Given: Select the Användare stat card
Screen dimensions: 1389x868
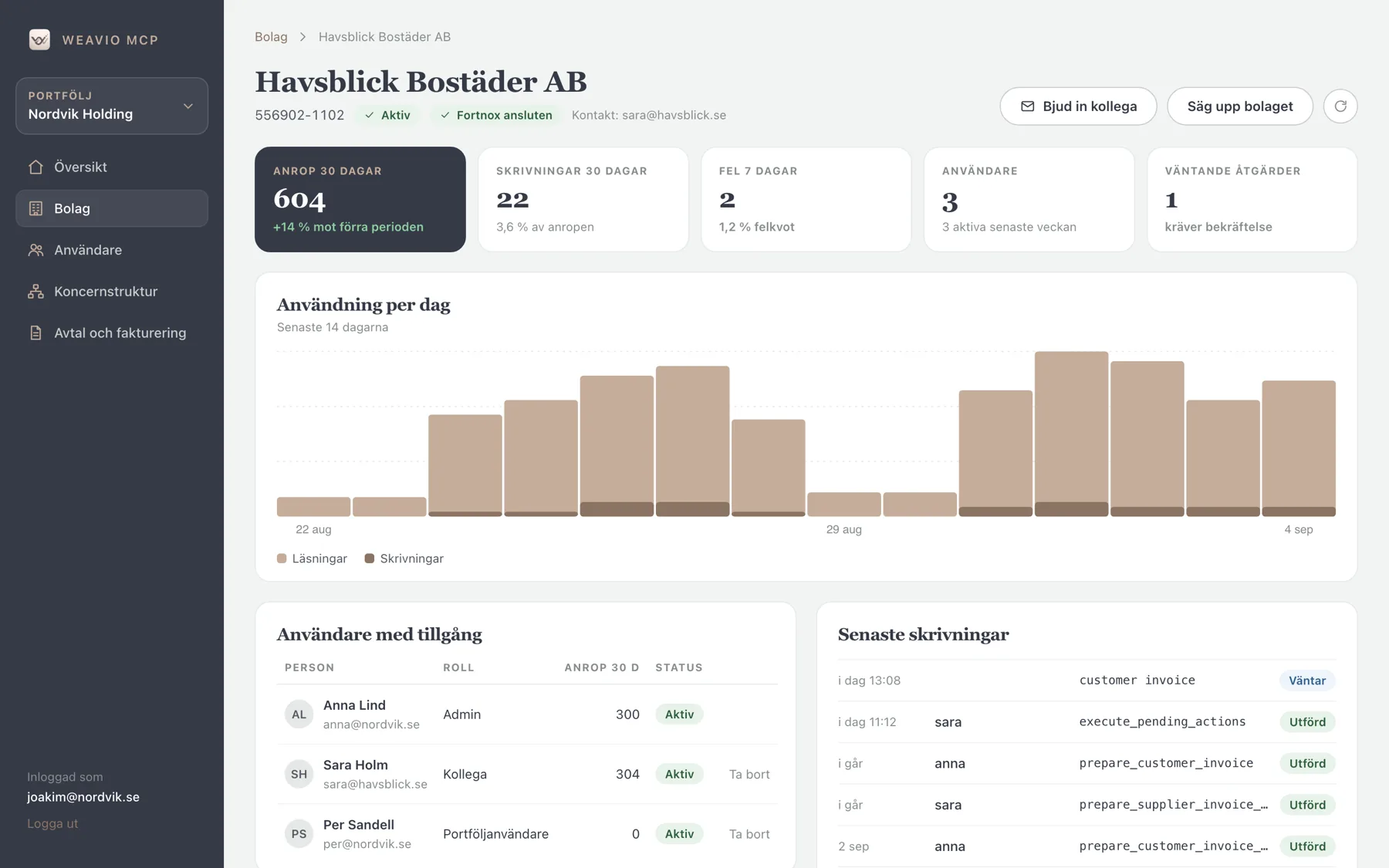Looking at the screenshot, I should [x=1029, y=199].
